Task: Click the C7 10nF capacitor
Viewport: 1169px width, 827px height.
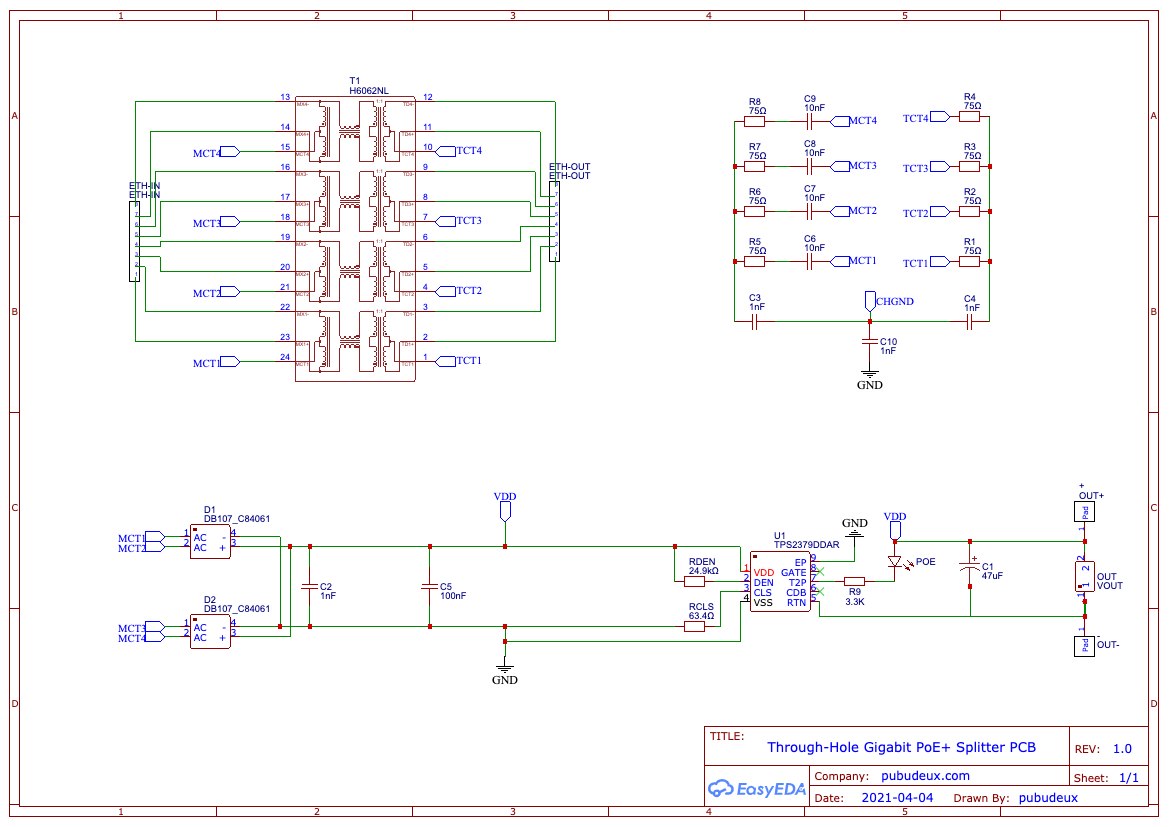Action: click(x=810, y=212)
